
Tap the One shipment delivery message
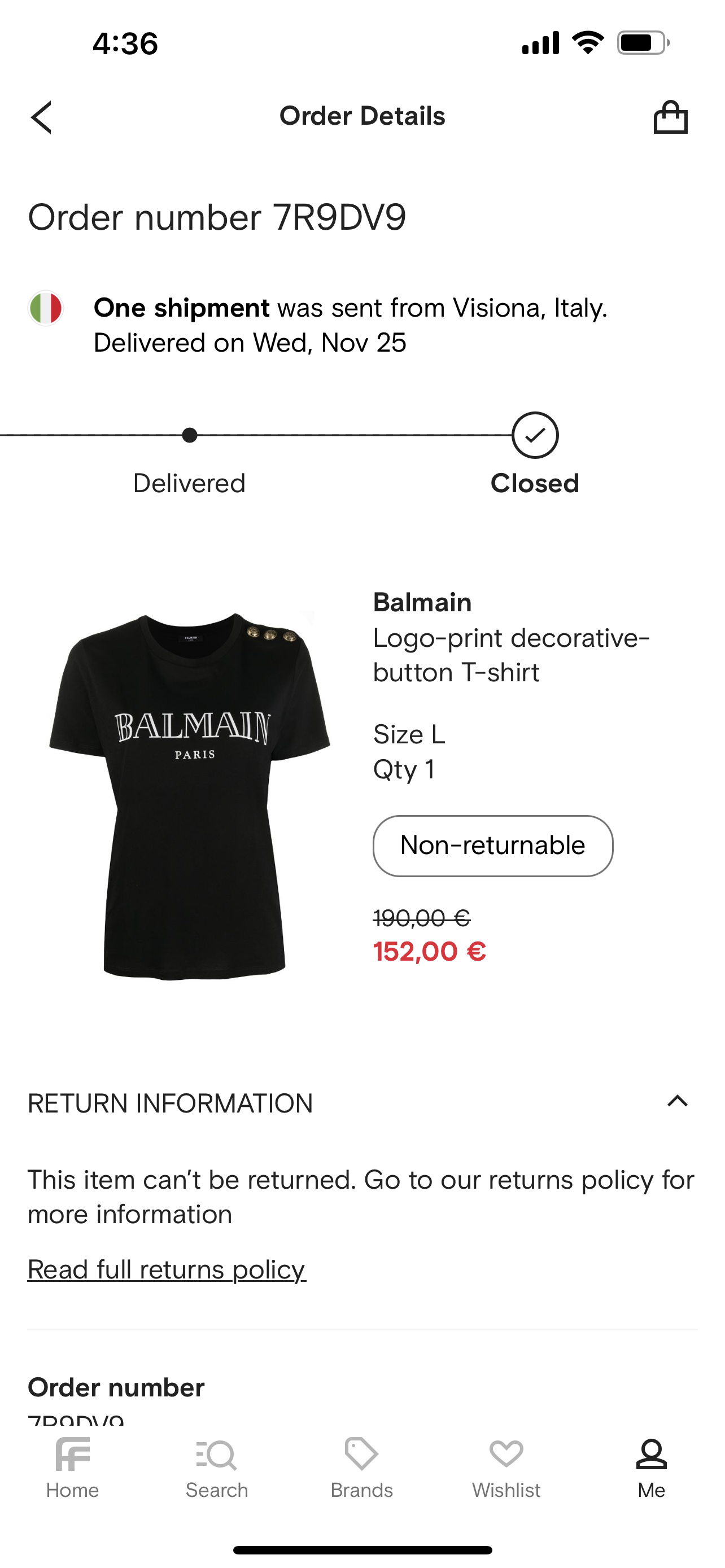point(351,325)
